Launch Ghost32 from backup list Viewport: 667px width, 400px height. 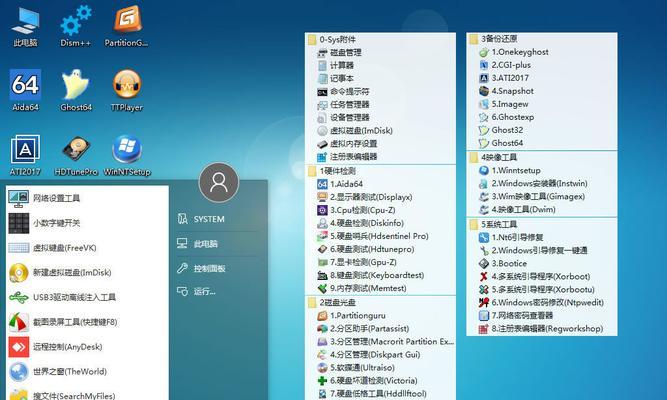pos(542,130)
